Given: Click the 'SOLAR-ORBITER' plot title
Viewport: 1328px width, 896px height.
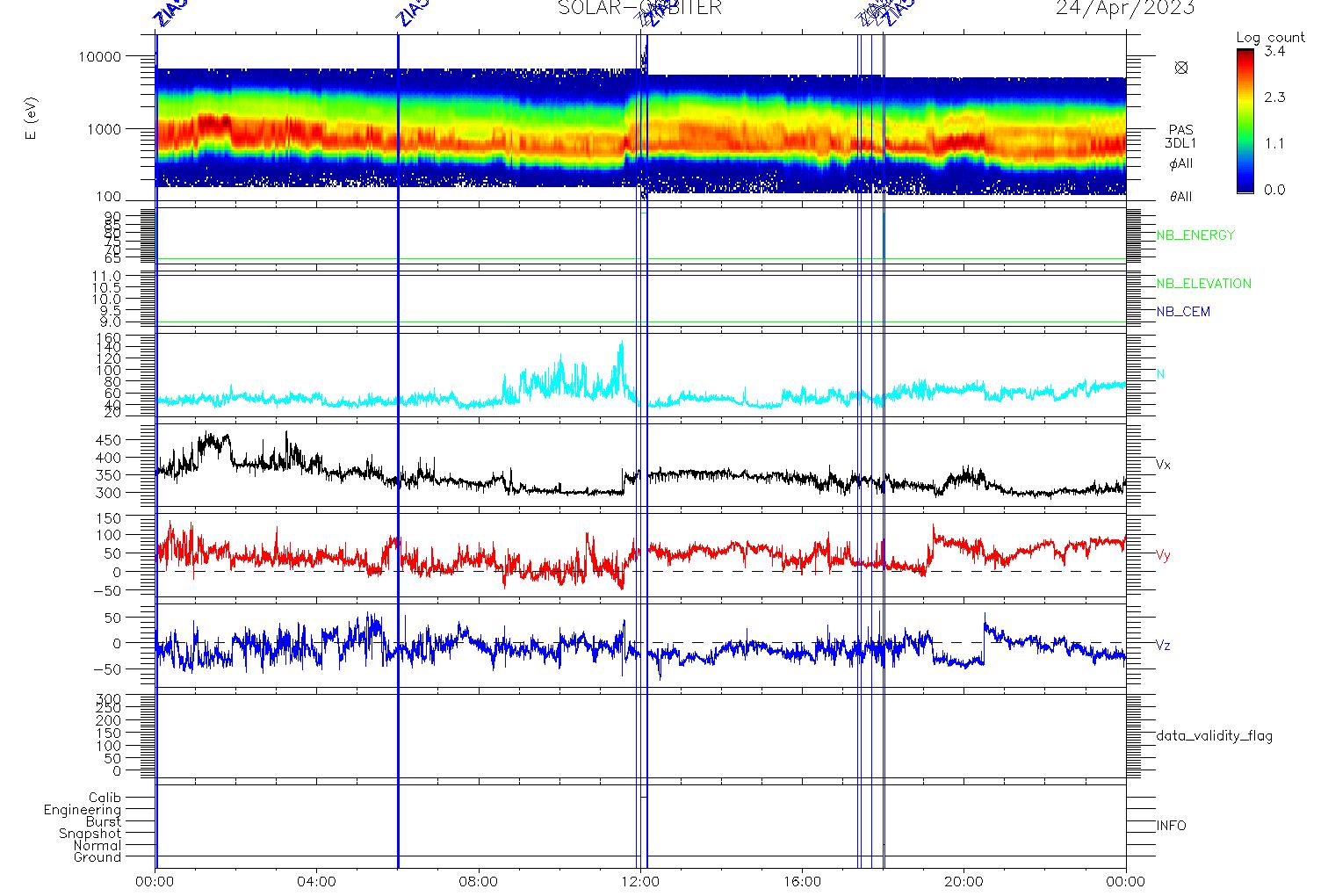Looking at the screenshot, I should pos(640,8).
